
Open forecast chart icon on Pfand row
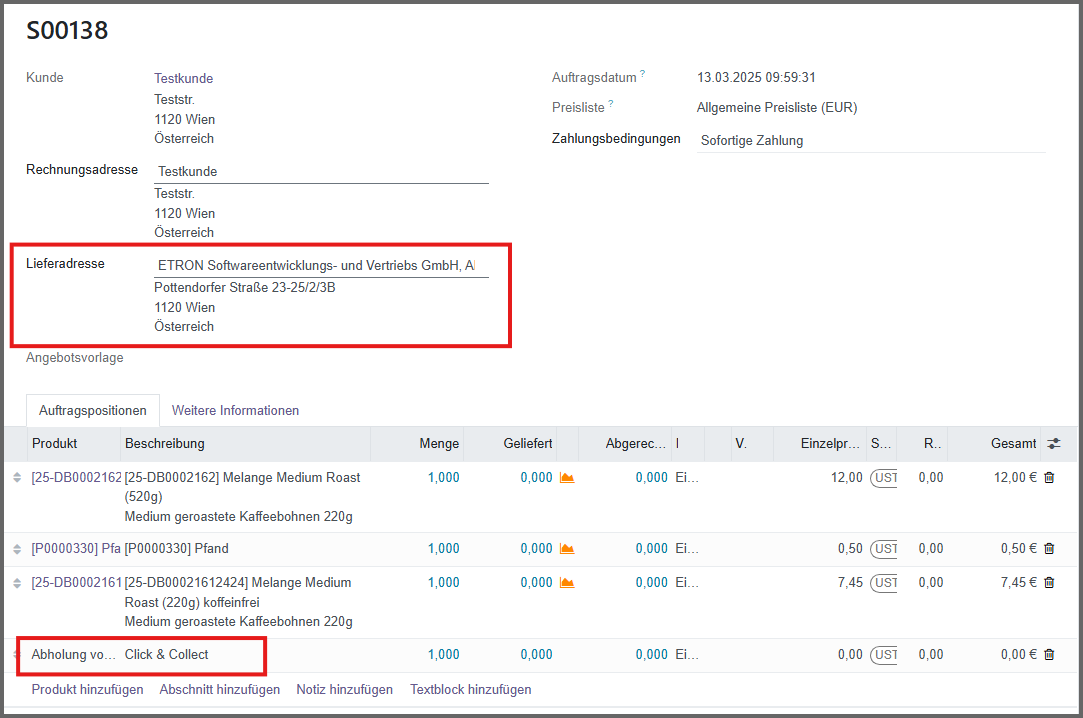pos(567,549)
